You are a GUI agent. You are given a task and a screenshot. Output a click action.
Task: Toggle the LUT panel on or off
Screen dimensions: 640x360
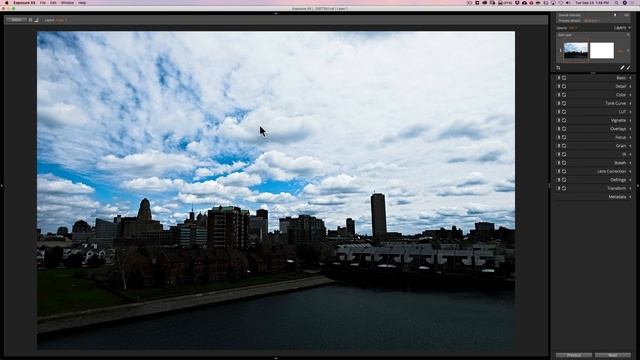559,112
